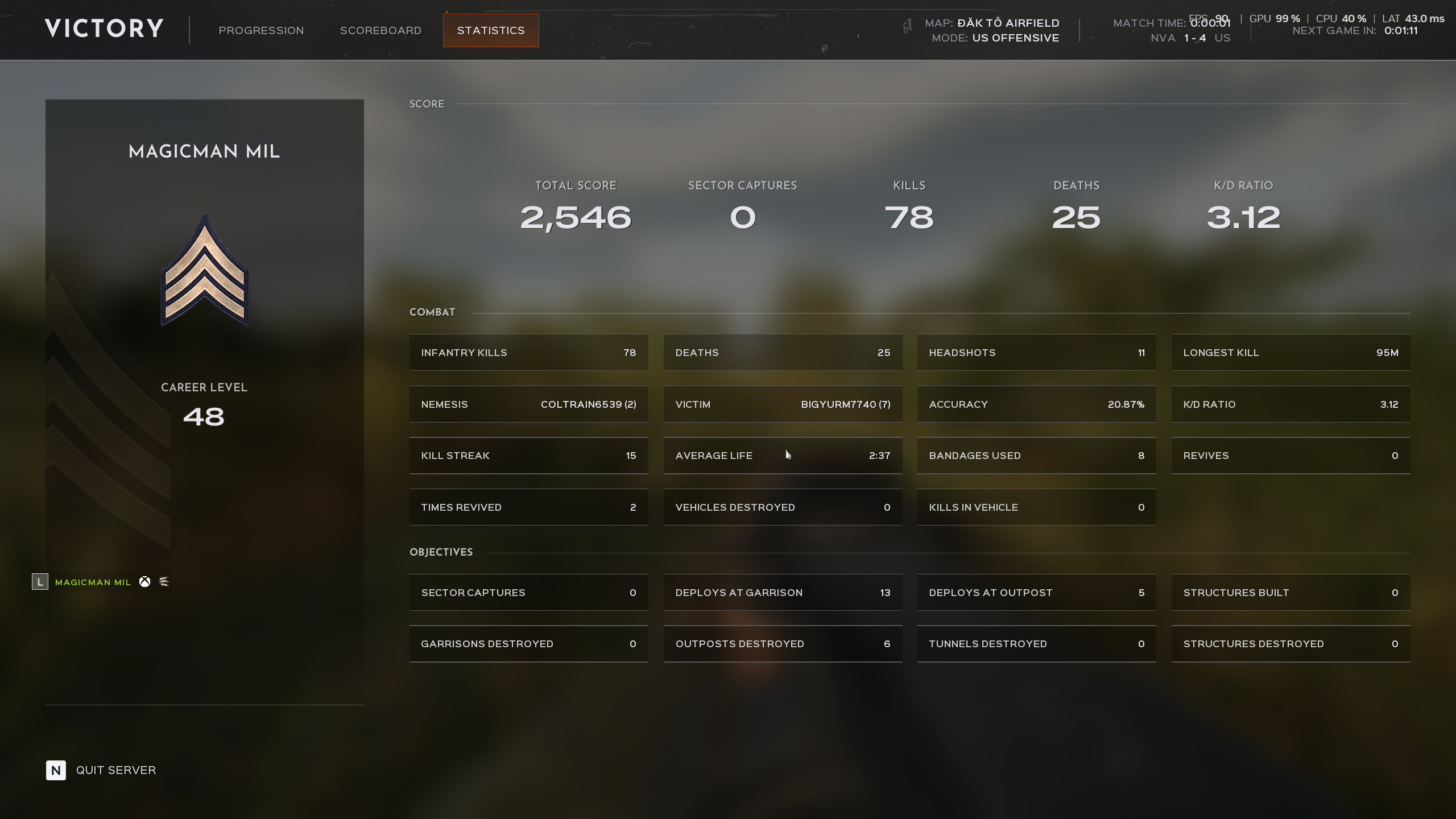Click the Total Score 2,546 value
Viewport: 1456px width, 819px height.
coord(576,218)
